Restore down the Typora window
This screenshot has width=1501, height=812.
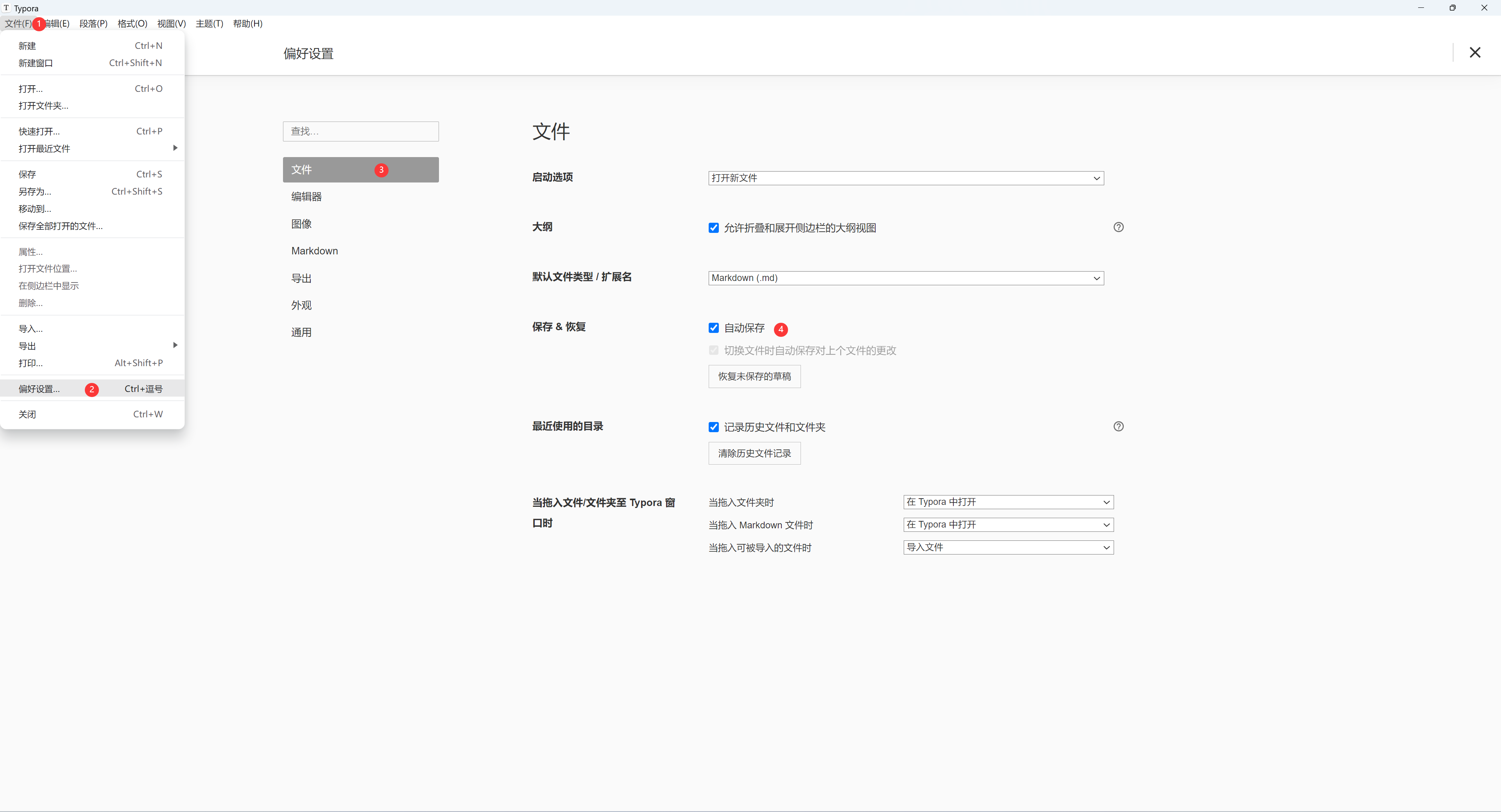1452,7
